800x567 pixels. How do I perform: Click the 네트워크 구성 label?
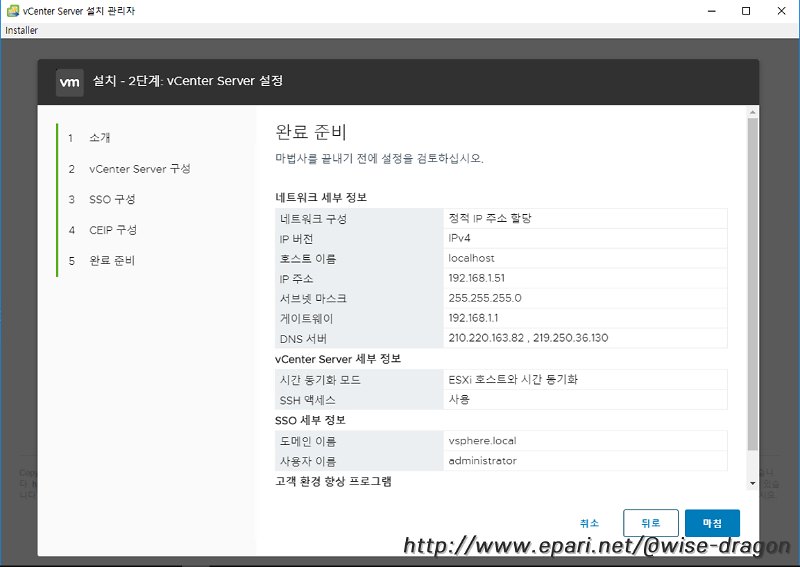313,219
